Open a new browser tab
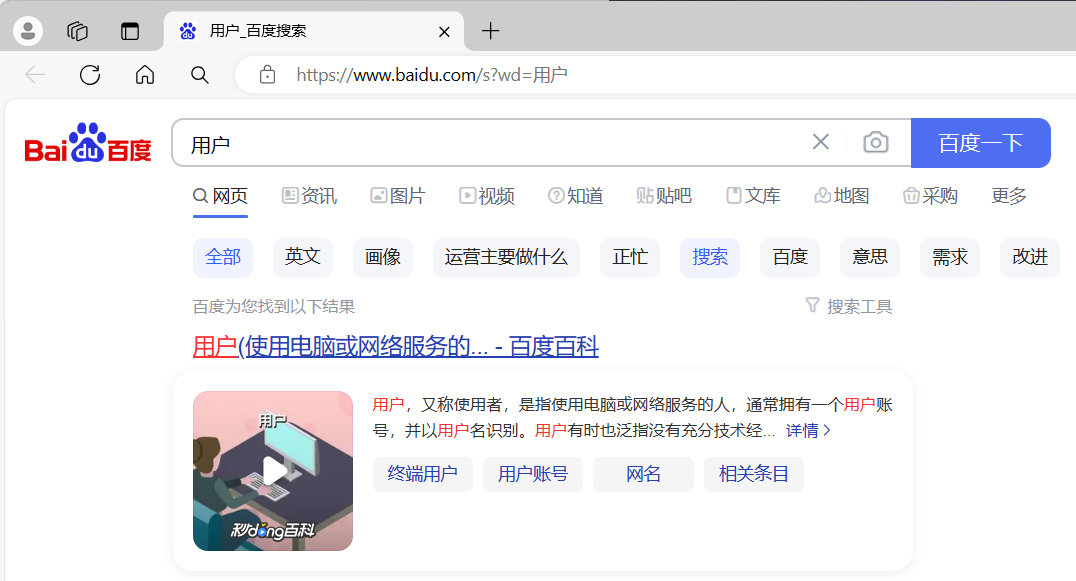This screenshot has width=1076, height=581. 490,31
